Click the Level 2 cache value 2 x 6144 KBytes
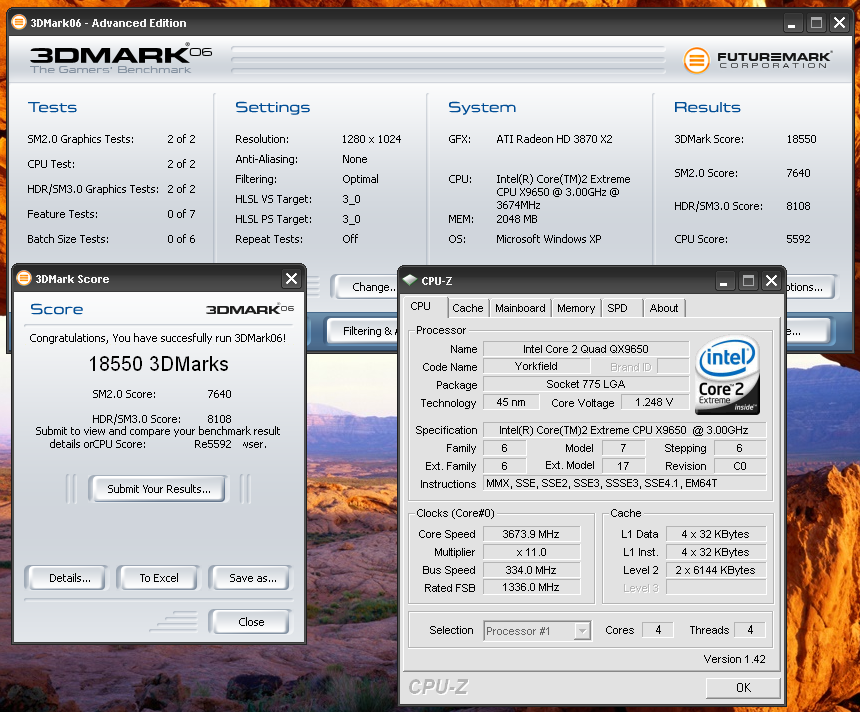 716,570
